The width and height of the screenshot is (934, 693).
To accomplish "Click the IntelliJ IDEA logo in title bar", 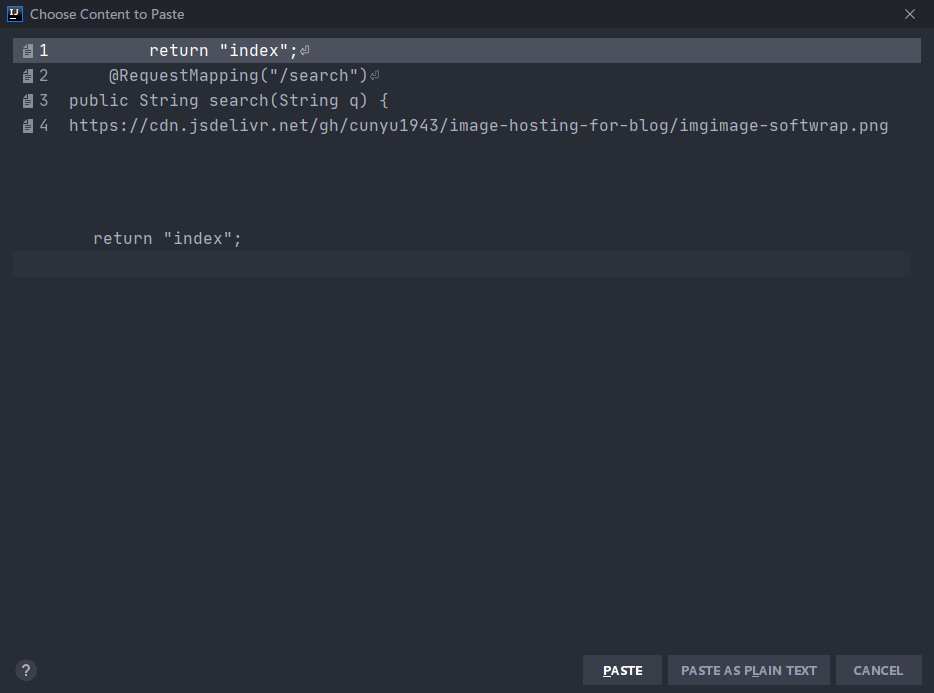I will pos(15,14).
